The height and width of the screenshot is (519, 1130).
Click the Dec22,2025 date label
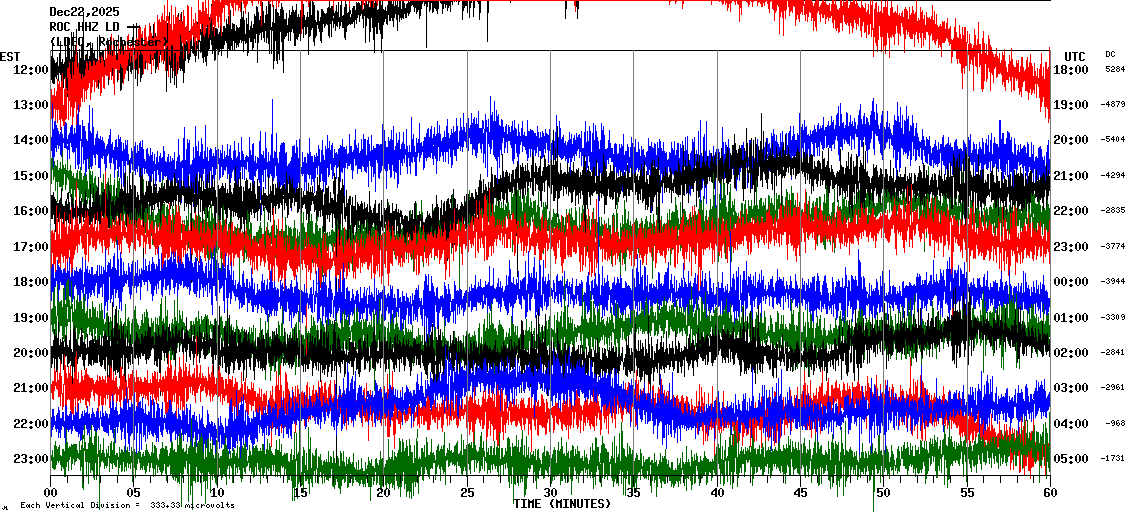click(x=84, y=12)
